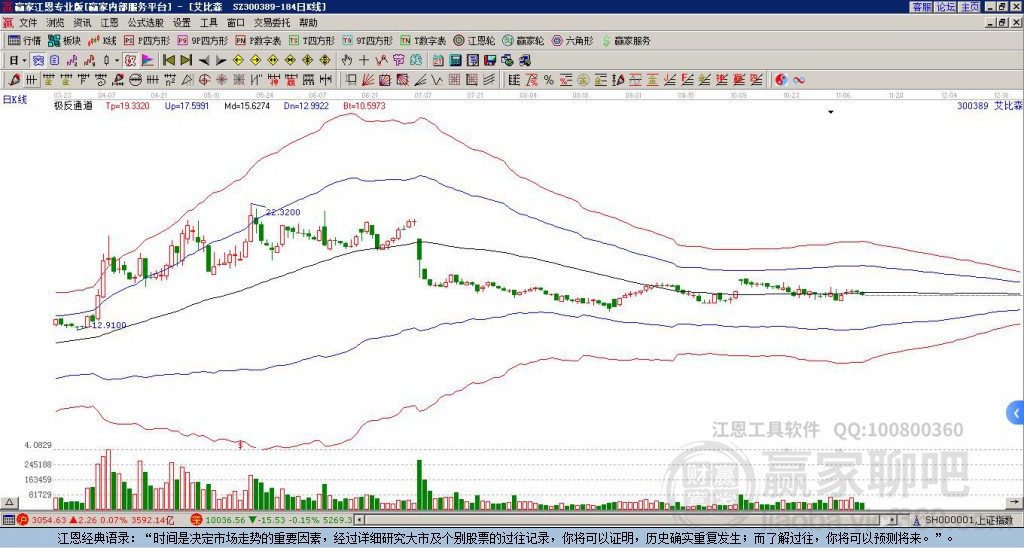Viewport: 1024px width, 548px height.
Task: Open the 设置 menu
Action: tap(182, 23)
